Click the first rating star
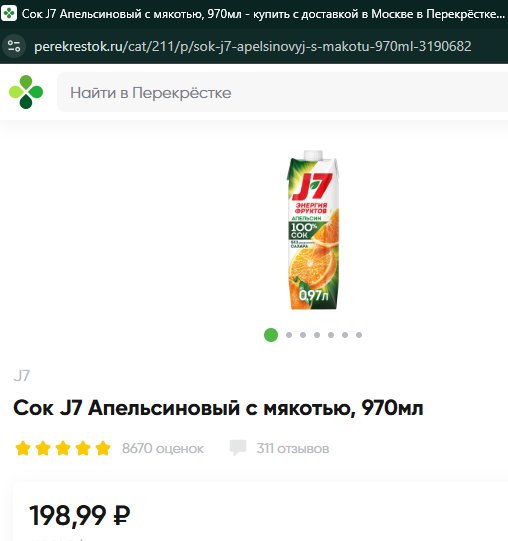Viewport: 508px width, 541px height. pyautogui.click(x=23, y=448)
